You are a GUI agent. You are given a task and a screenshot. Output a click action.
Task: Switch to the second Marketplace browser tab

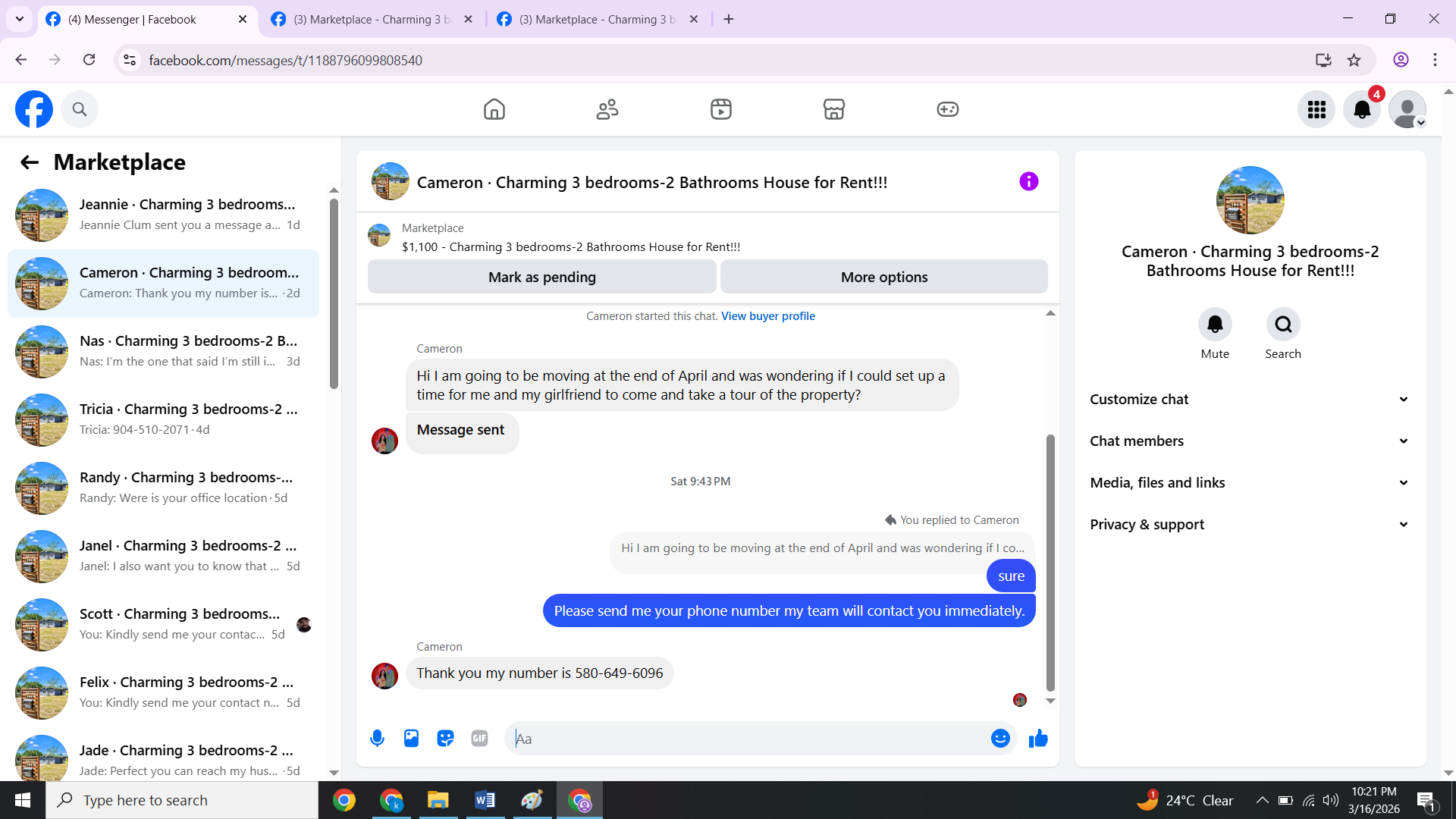(598, 19)
